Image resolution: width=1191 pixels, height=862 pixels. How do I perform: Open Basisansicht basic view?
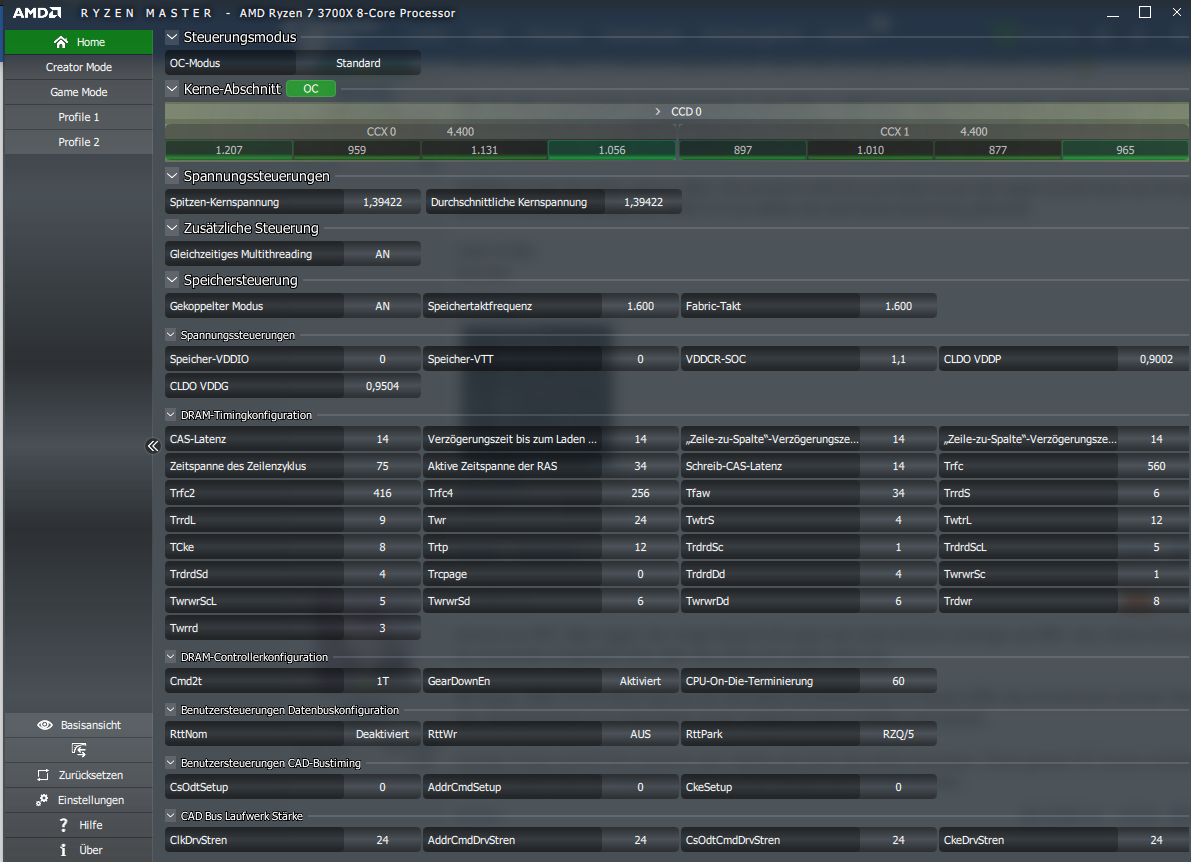[78, 725]
